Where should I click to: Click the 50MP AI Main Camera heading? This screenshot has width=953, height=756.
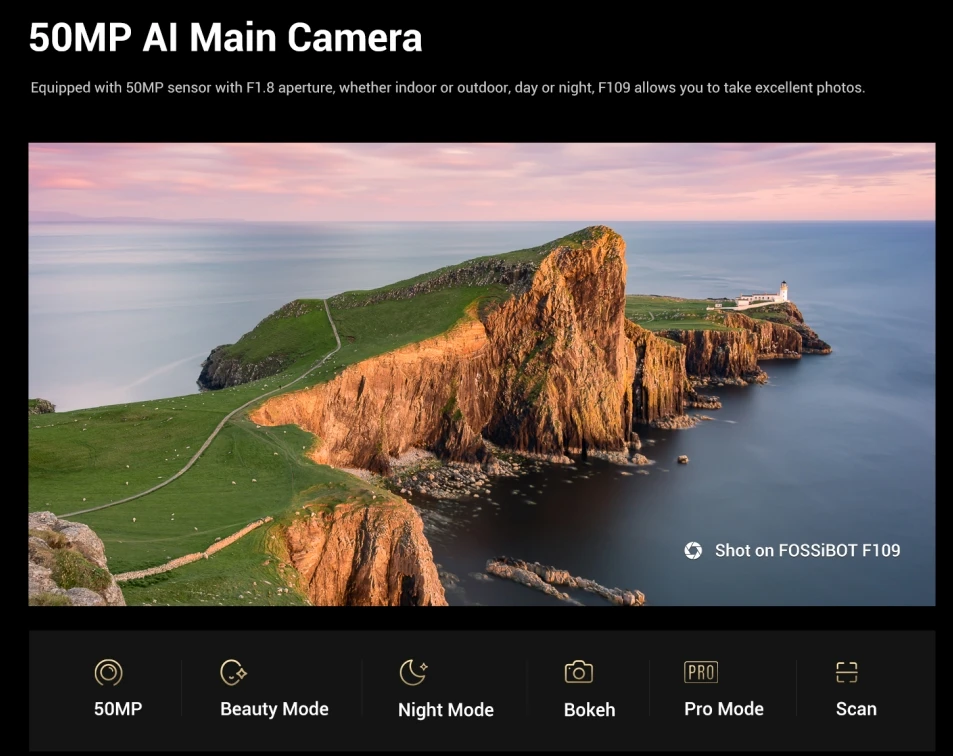pyautogui.click(x=225, y=37)
